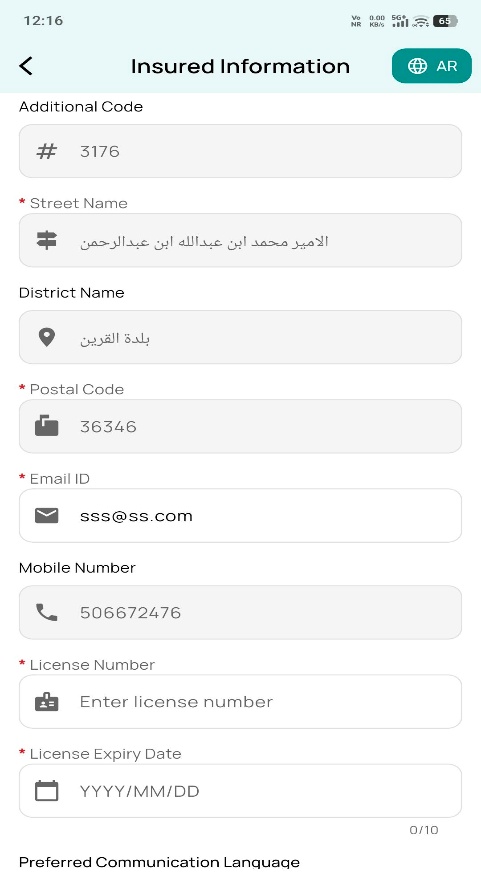Tap the battery indicator in status bar
The height and width of the screenshot is (886, 481).
coord(445,21)
